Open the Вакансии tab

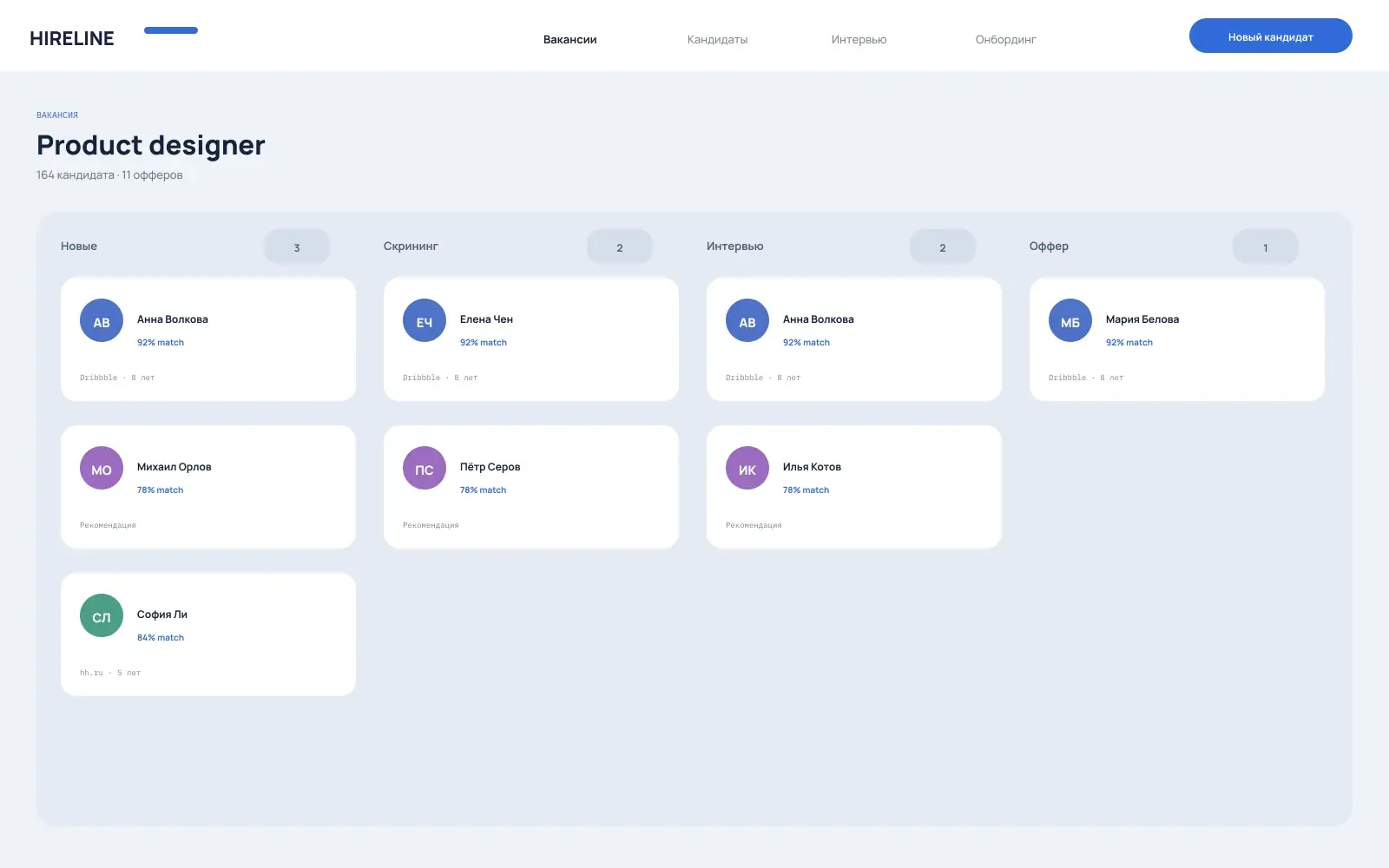pyautogui.click(x=569, y=39)
